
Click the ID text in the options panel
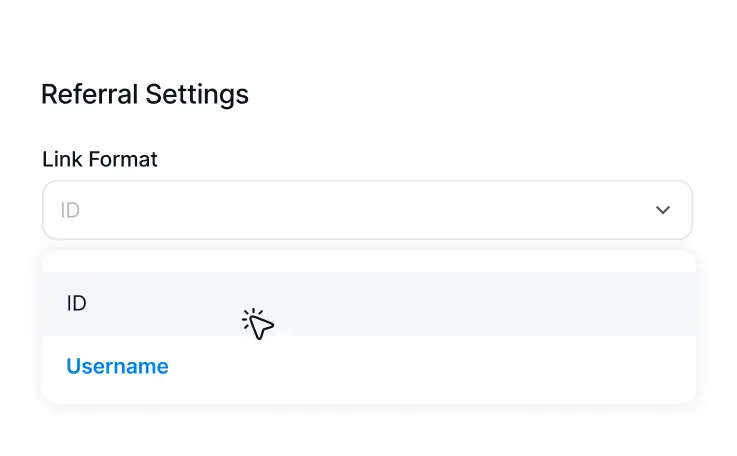point(76,304)
